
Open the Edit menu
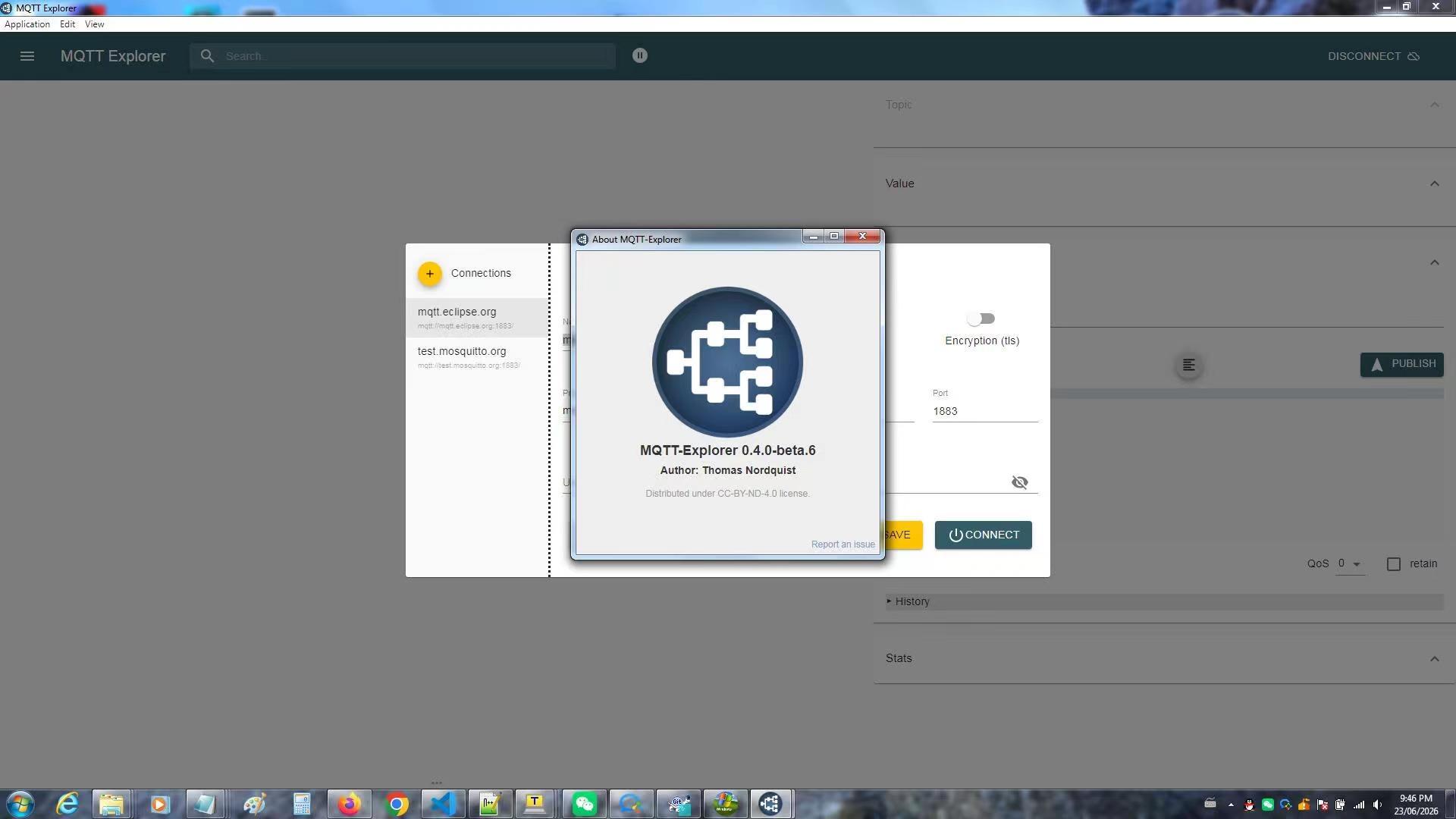click(67, 24)
